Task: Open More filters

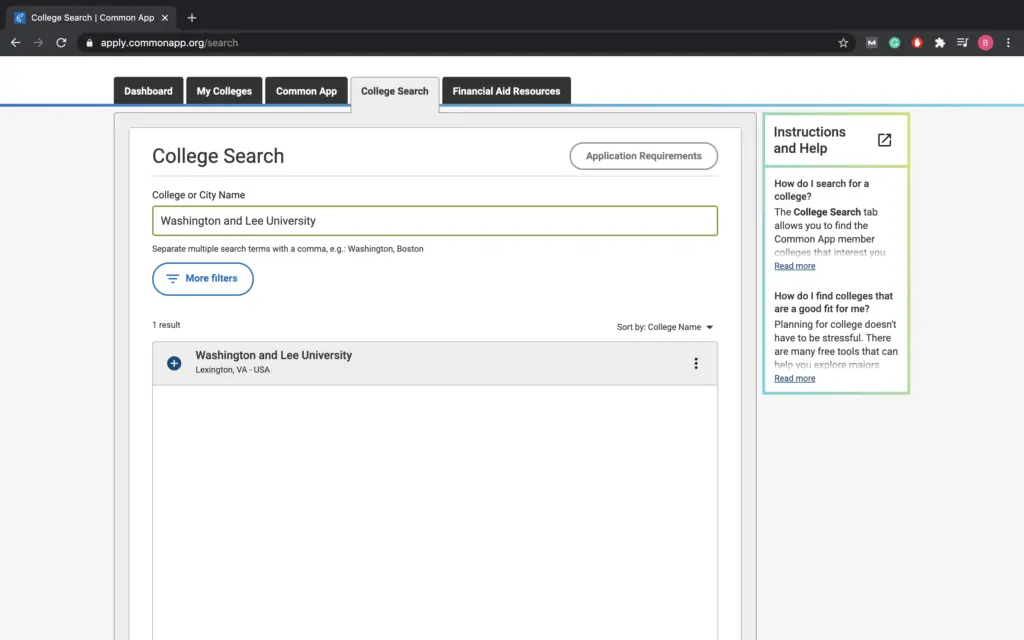Action: click(x=202, y=279)
